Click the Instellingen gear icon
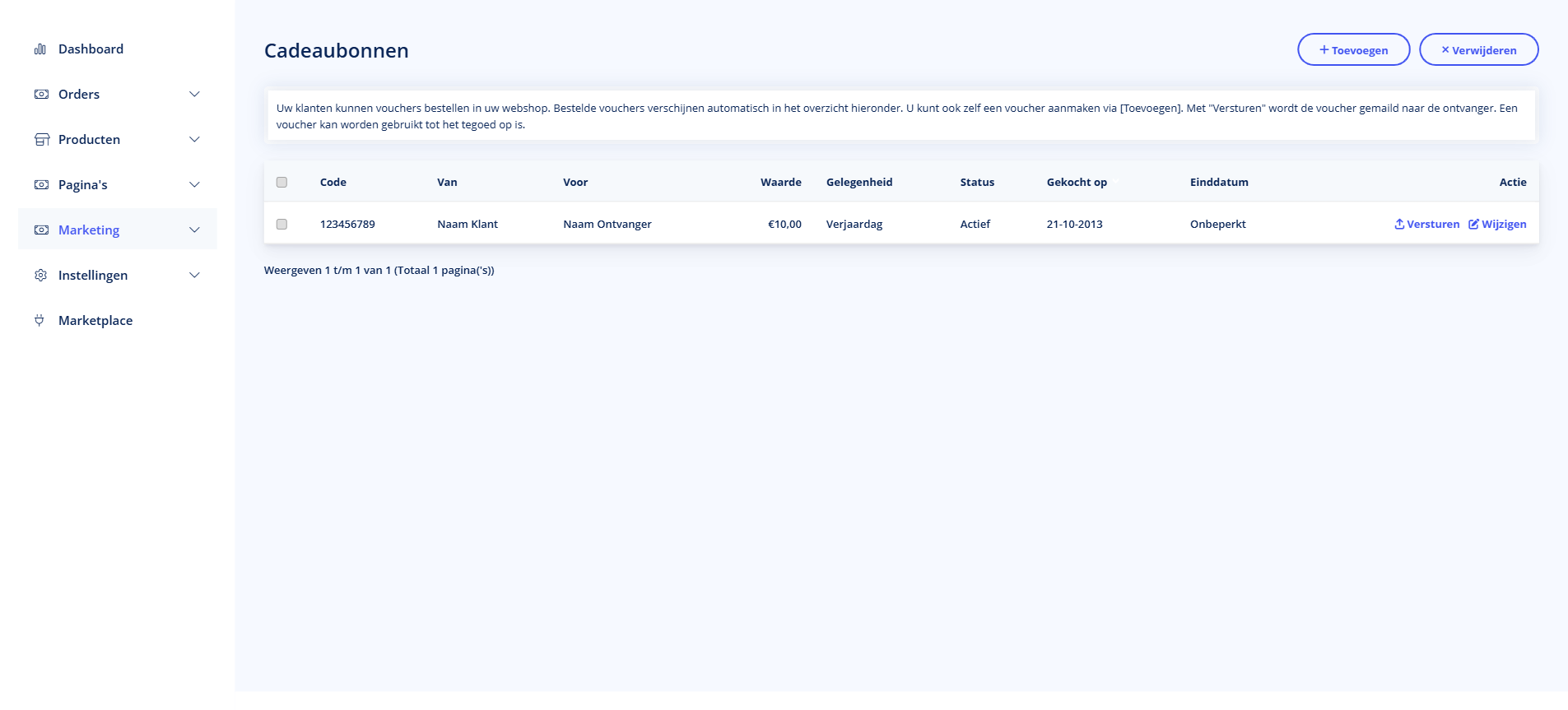The width and height of the screenshot is (1568, 710). coord(40,276)
